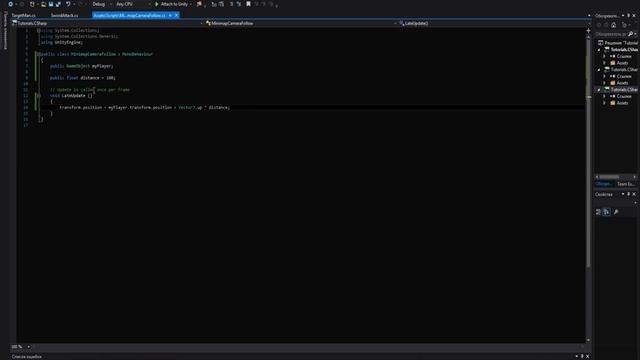Select the Solution 'Tutorial' root node

(618, 43)
